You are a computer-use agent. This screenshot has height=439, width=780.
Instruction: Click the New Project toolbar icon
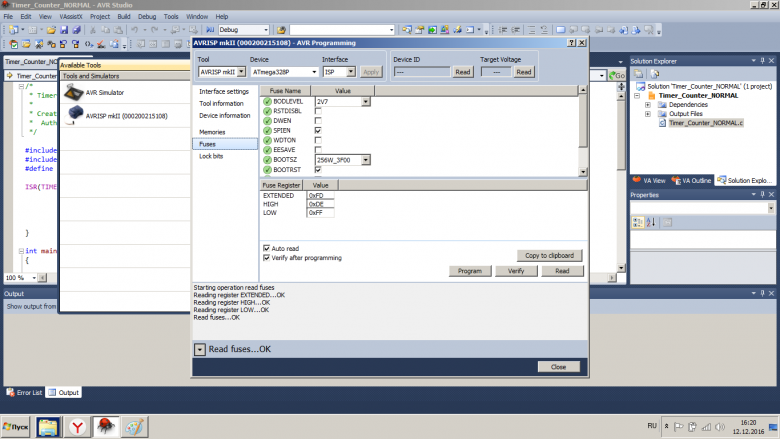pos(13,30)
